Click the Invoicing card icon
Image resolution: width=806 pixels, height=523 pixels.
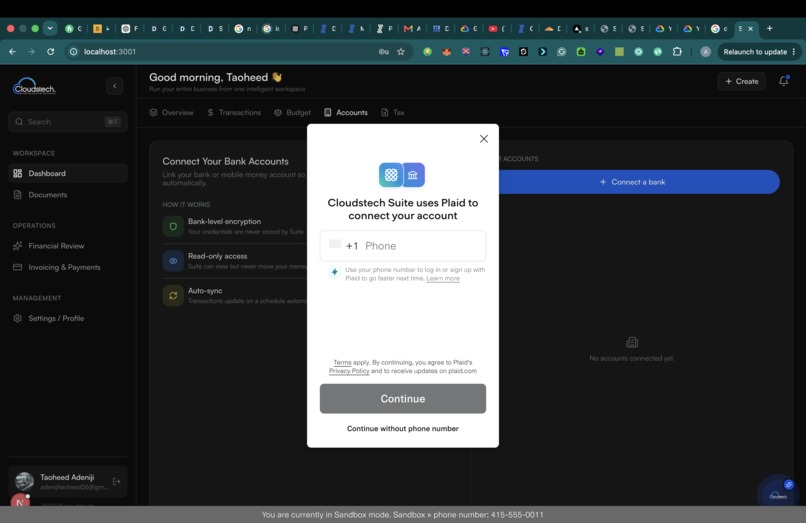click(x=17, y=267)
